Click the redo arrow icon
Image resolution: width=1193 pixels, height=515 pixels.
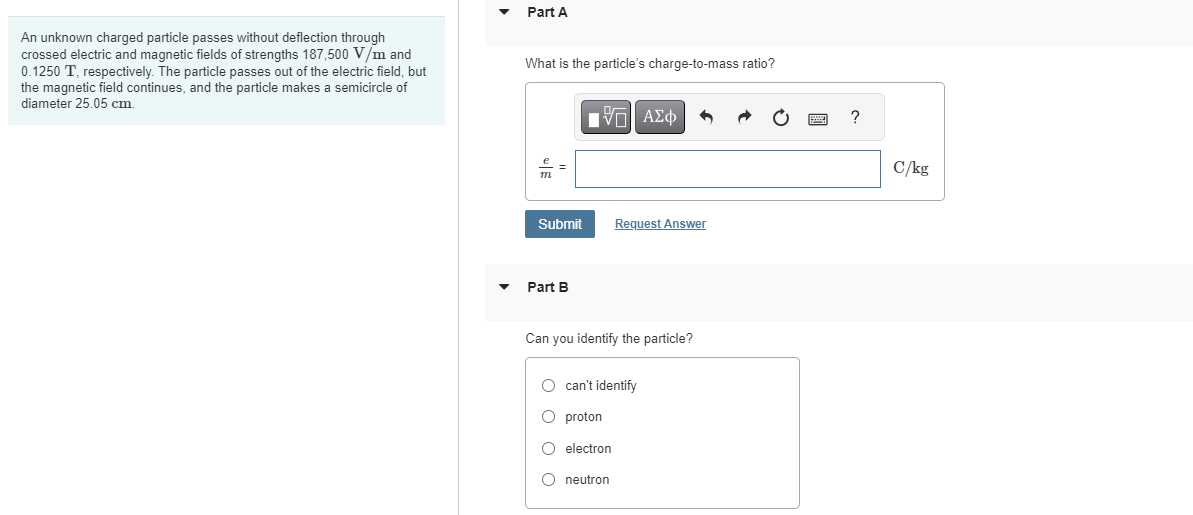743,119
